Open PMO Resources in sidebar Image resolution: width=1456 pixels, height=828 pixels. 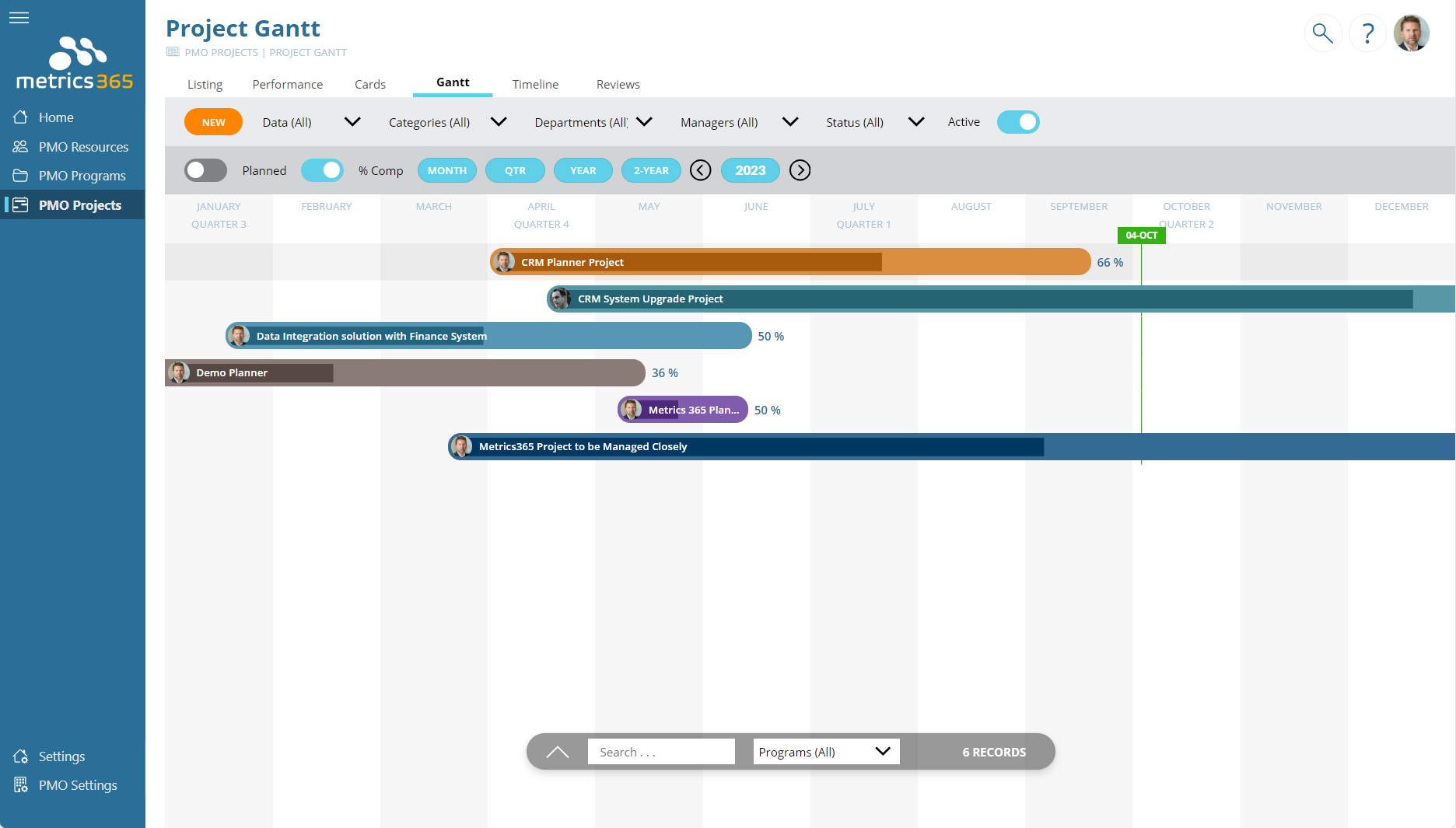coord(72,147)
